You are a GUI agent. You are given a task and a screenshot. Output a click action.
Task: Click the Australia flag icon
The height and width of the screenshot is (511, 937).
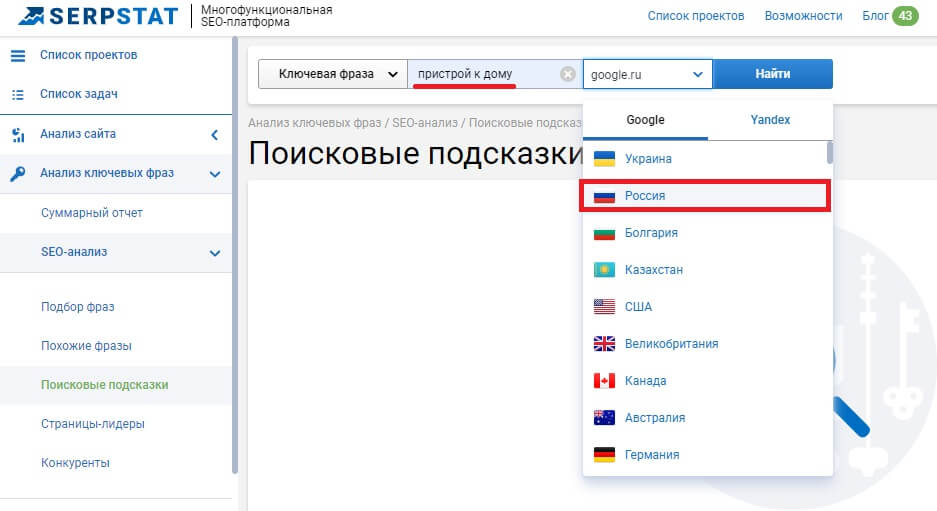(x=604, y=418)
